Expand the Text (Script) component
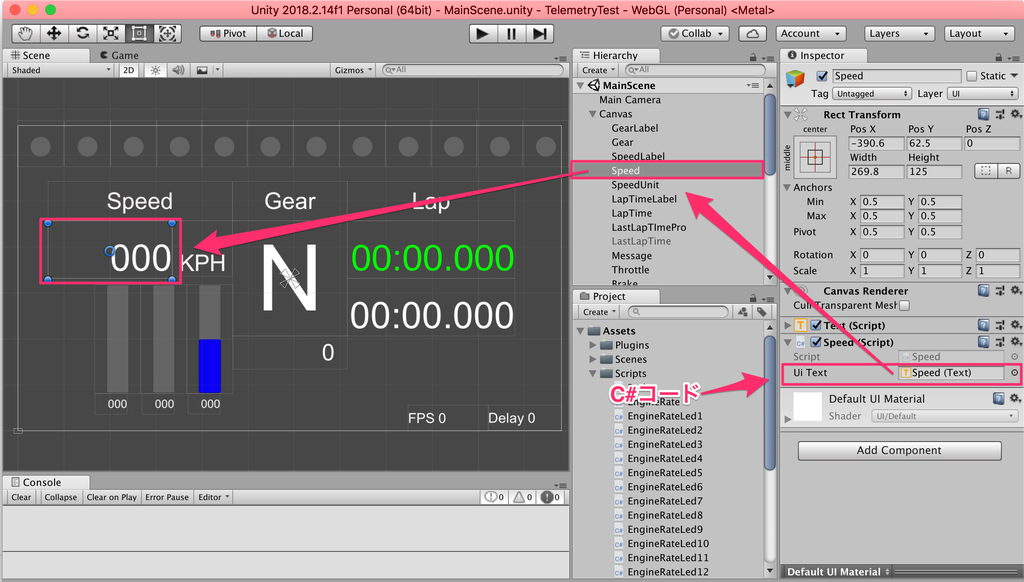 [x=788, y=325]
